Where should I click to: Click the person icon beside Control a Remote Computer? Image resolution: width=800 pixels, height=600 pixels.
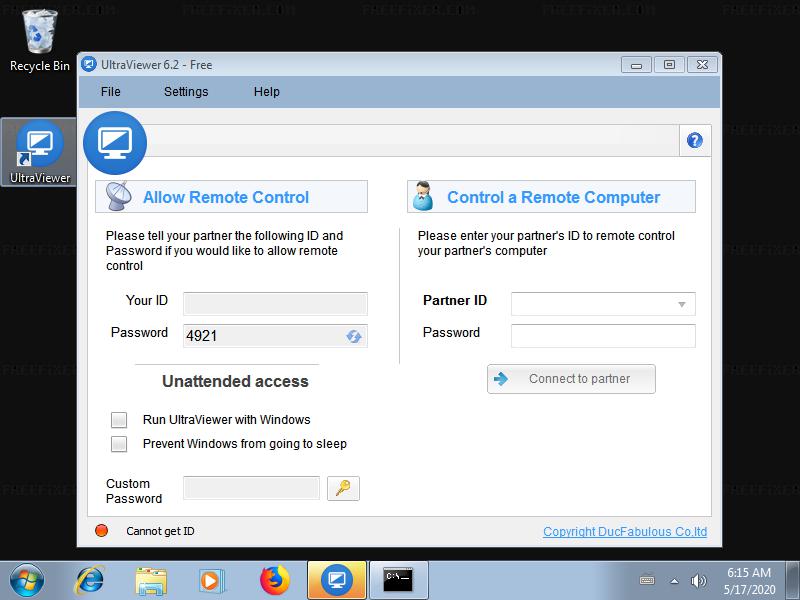[423, 196]
